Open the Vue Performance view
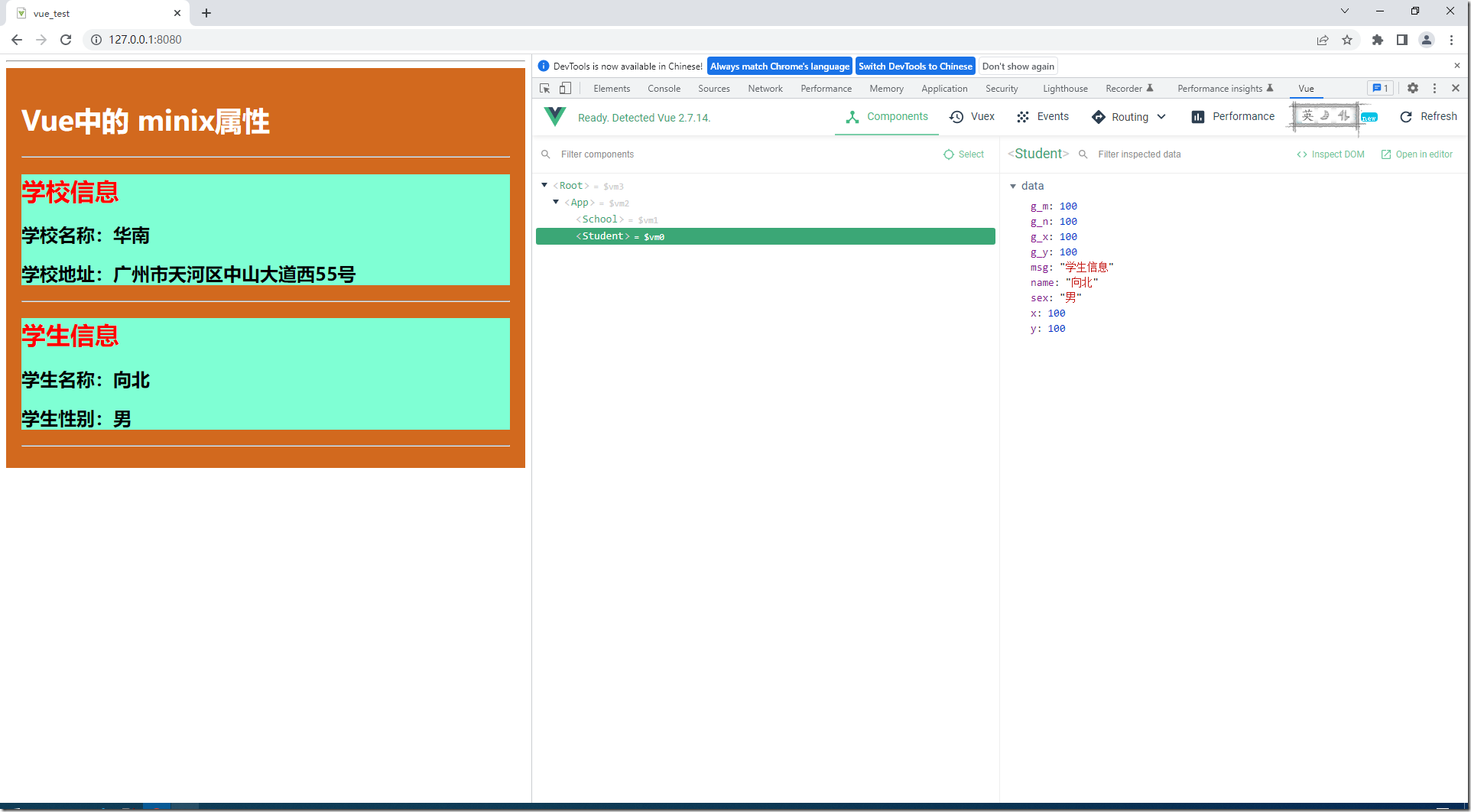 tap(1232, 117)
